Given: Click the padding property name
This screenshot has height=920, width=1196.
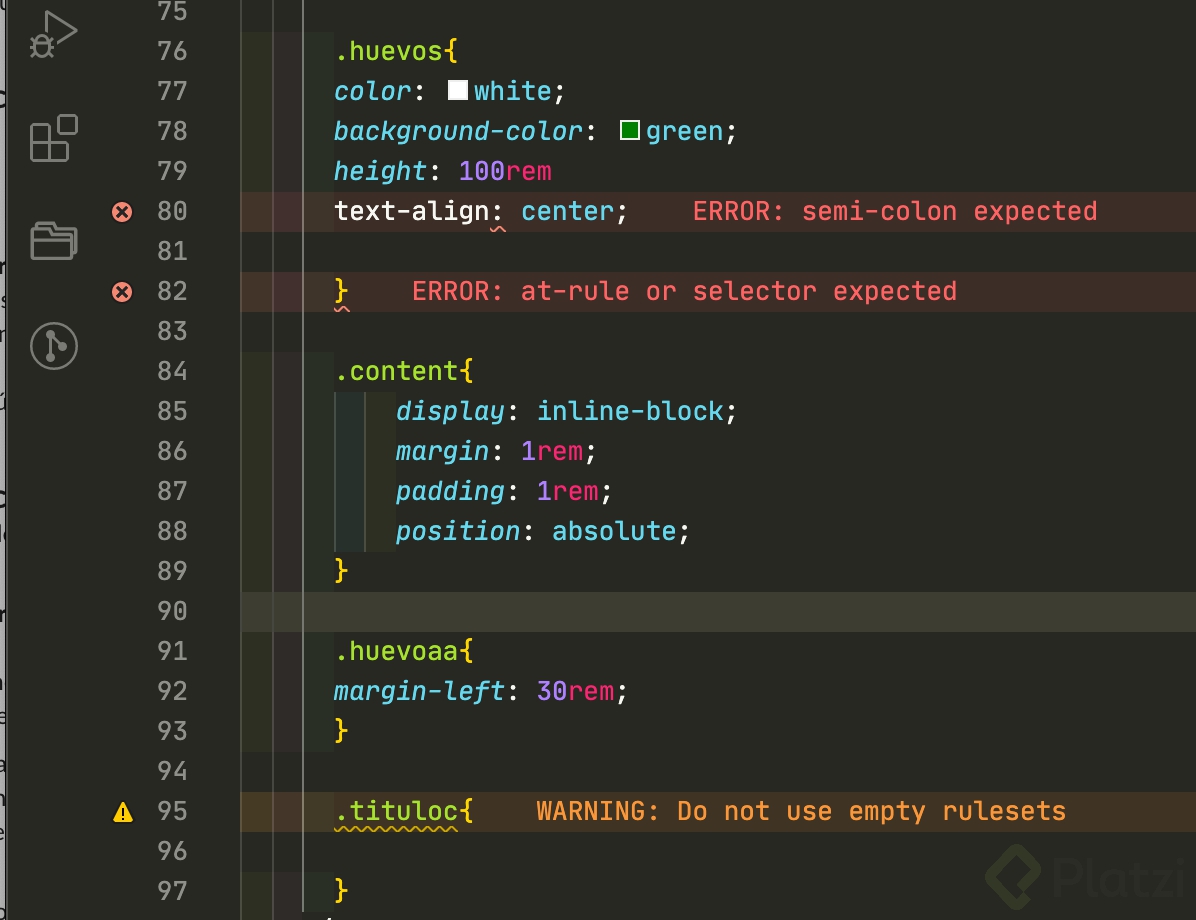Looking at the screenshot, I should pyautogui.click(x=450, y=491).
